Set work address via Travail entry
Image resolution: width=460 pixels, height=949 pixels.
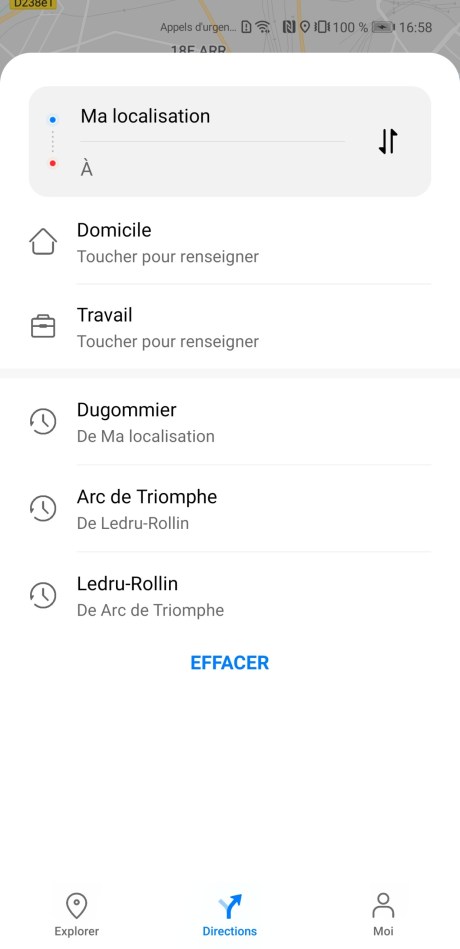230,327
